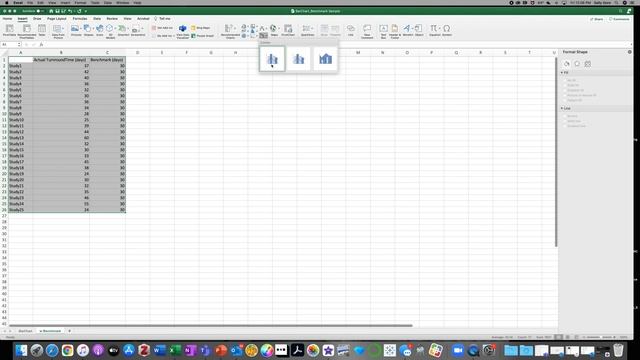Insert a PivotChart
Viewport: 640px width, 360px height.
(x=288, y=29)
